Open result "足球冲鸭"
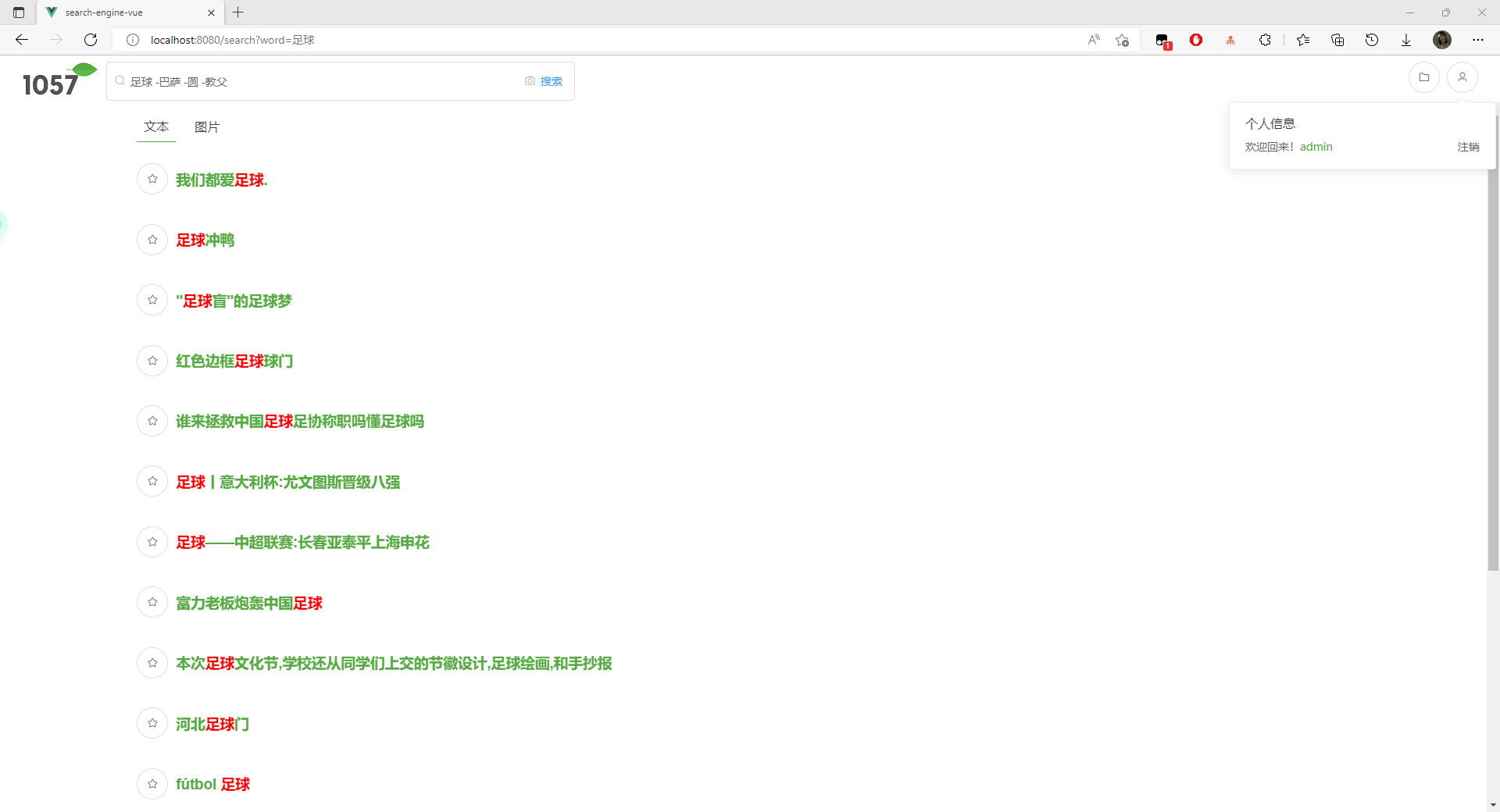Viewport: 1500px width, 812px height. 205,240
